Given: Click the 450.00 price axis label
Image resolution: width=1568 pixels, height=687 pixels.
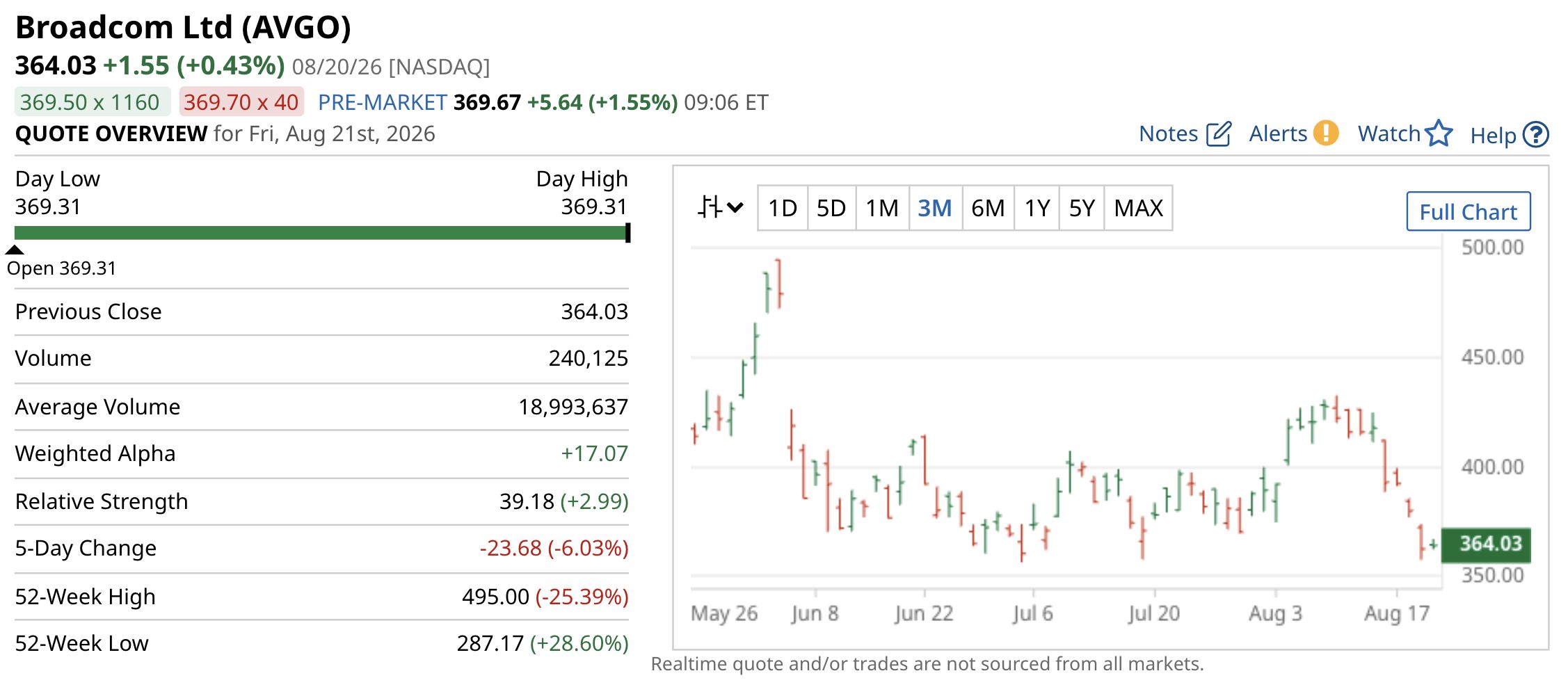Looking at the screenshot, I should point(1492,357).
